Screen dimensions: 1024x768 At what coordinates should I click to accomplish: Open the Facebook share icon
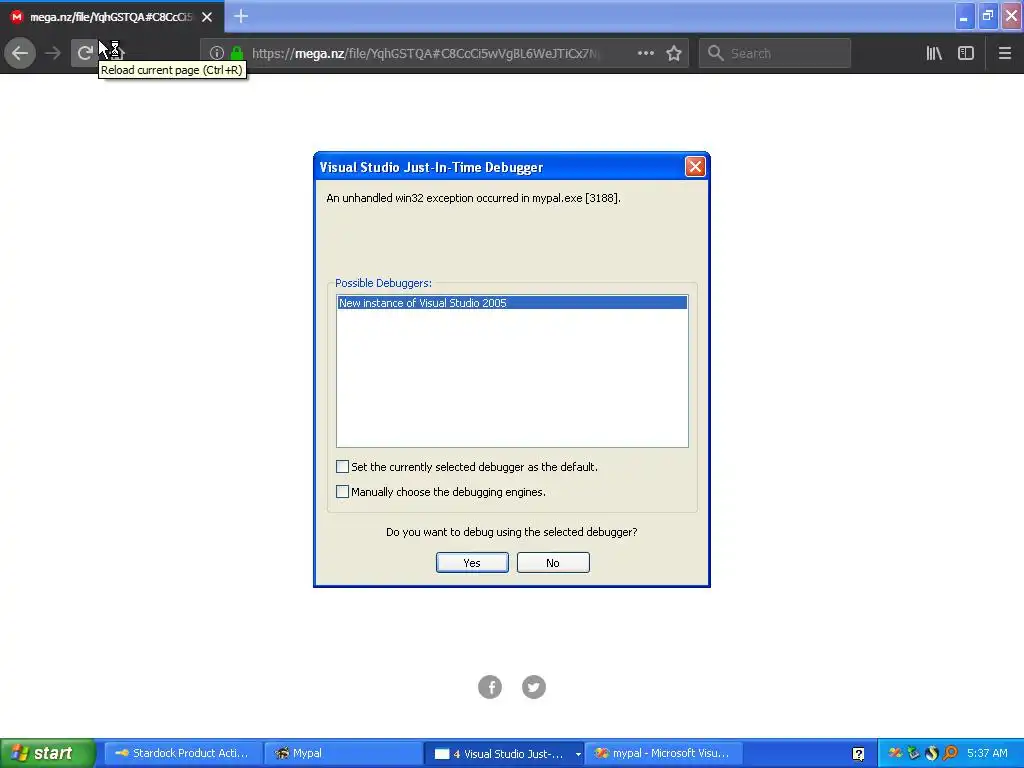490,686
